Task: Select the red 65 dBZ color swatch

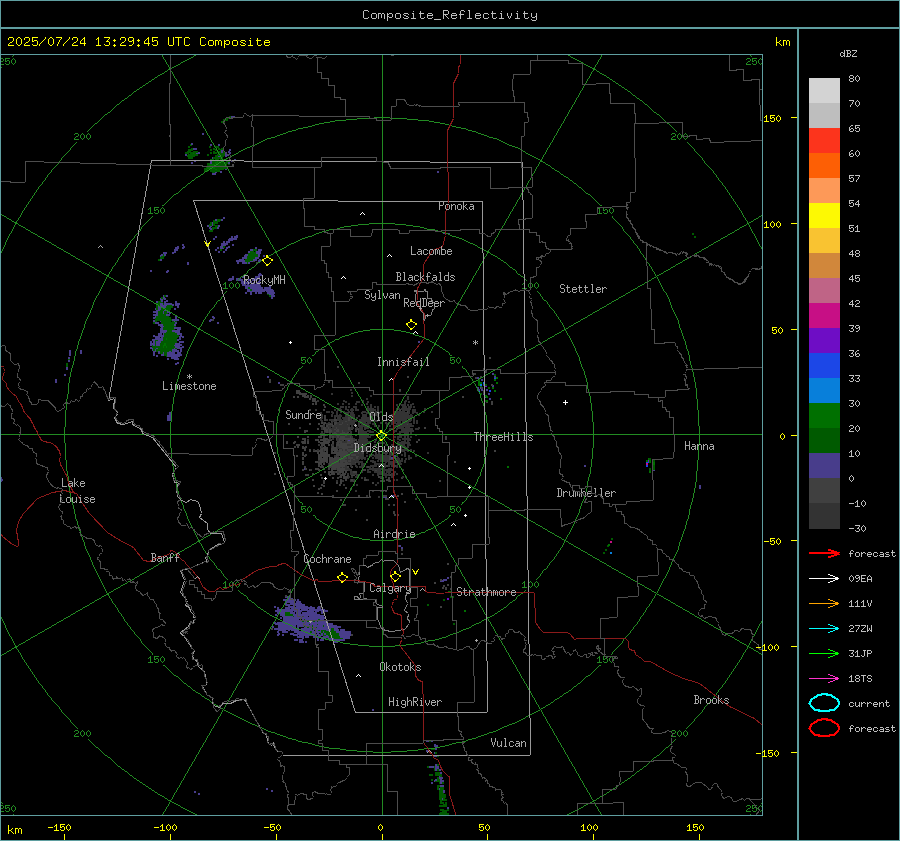Action: click(x=824, y=141)
